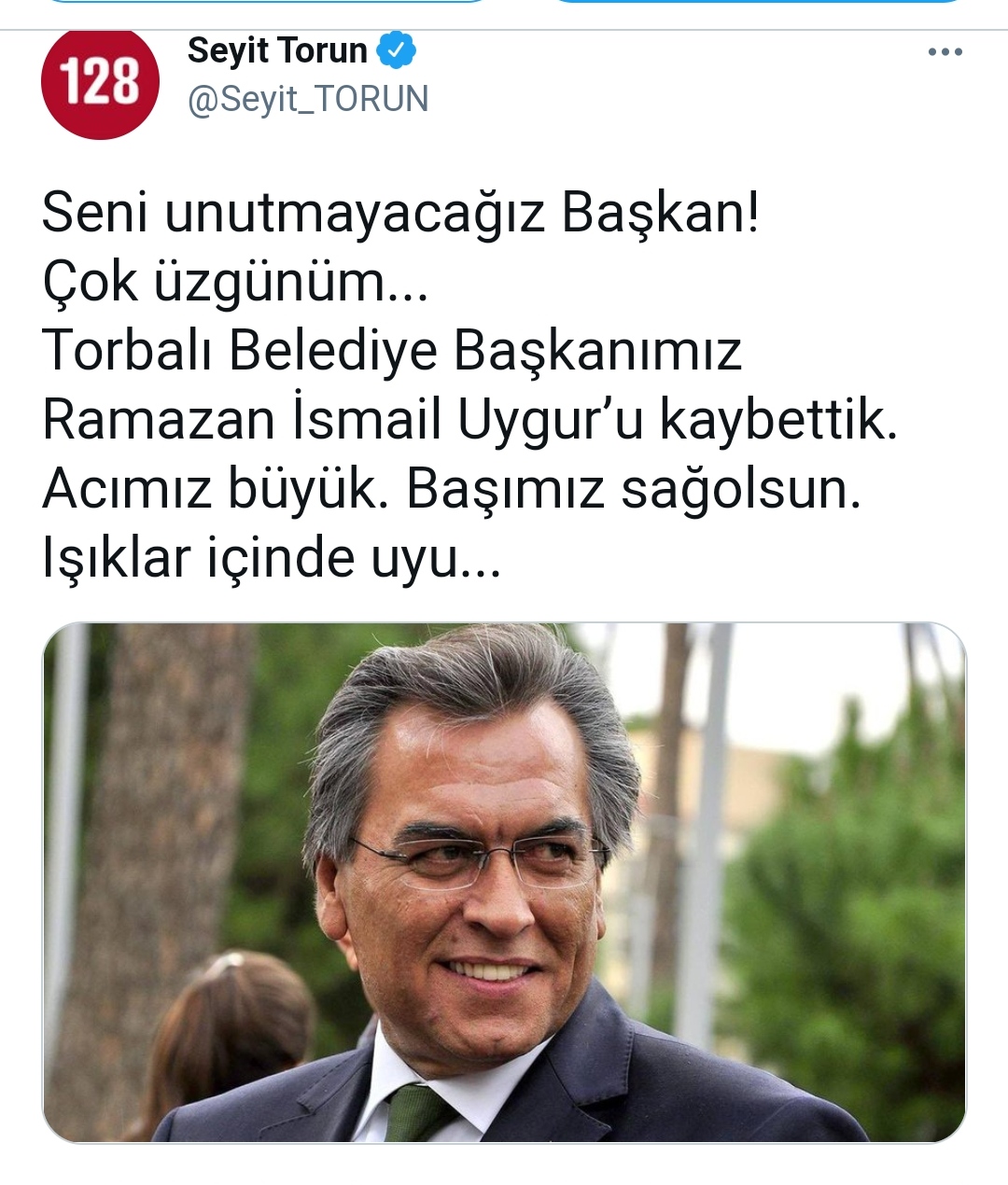Click 'Ramazan İsmail Uygur'u kaybettik.' text
This screenshot has height=1185, width=1008.
pos(469,421)
